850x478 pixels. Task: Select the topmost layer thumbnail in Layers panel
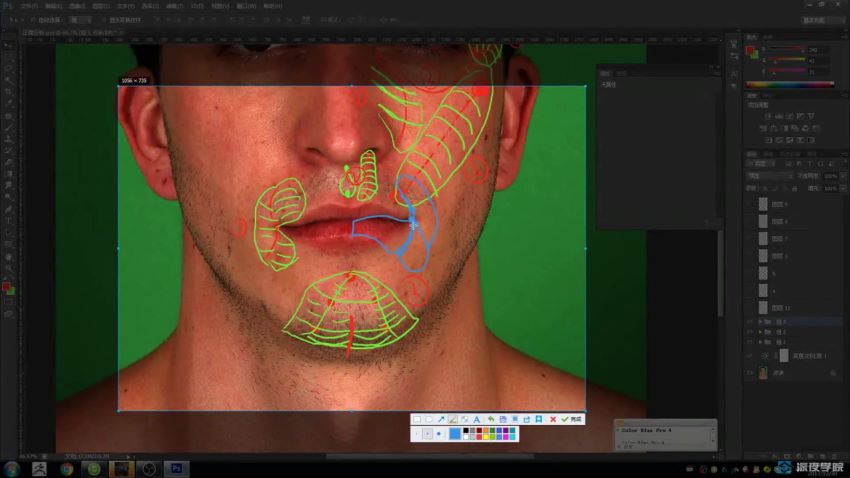[x=763, y=204]
